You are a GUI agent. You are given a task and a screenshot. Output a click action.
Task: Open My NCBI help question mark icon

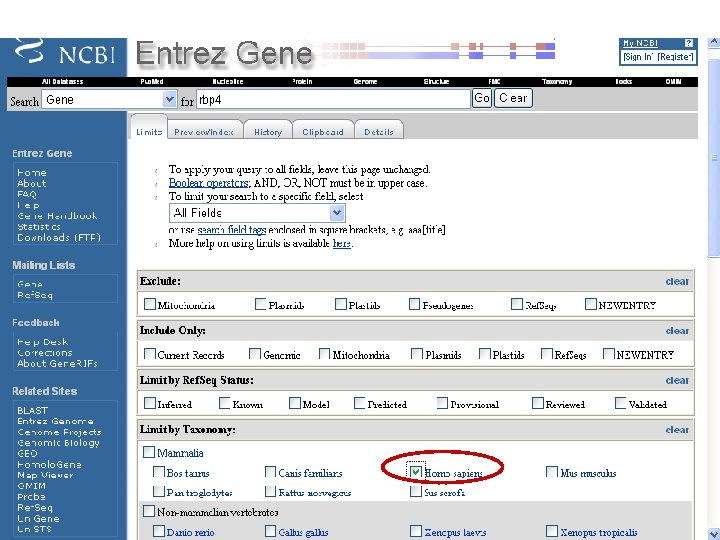tap(688, 43)
